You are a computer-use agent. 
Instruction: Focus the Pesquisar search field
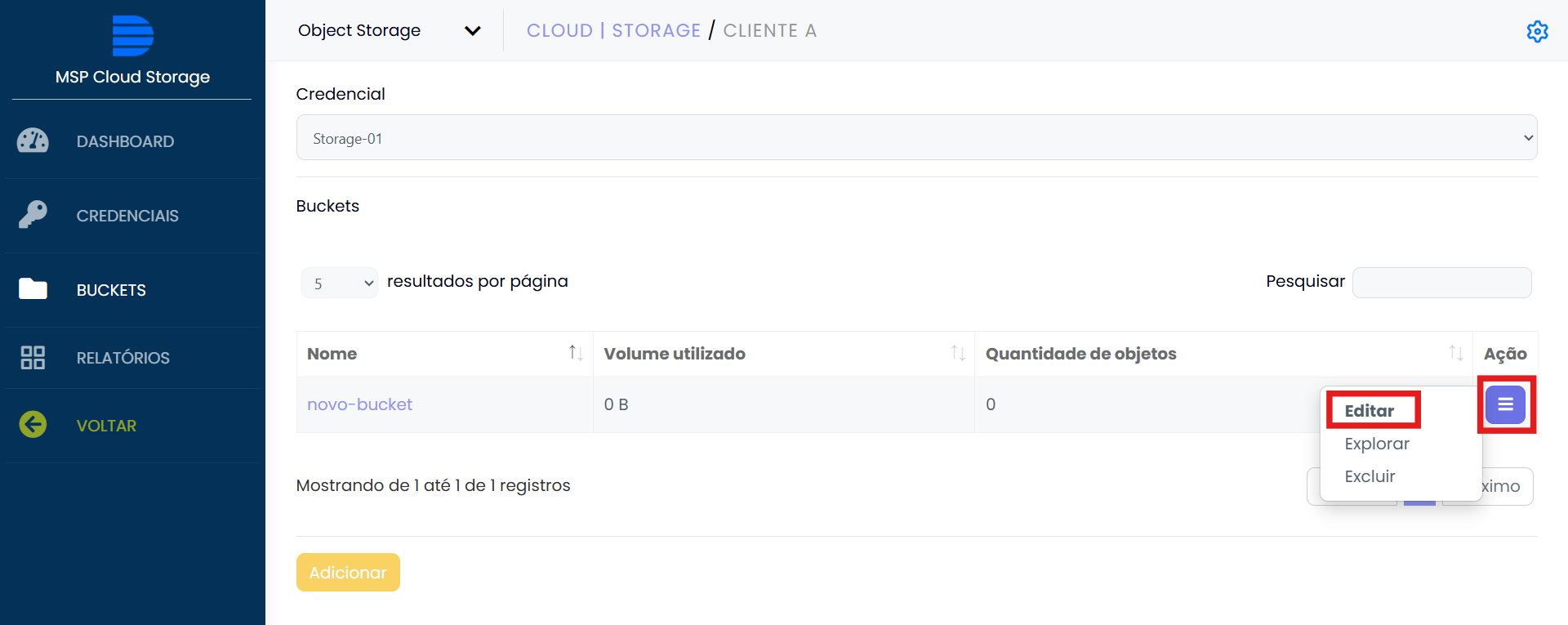coord(1441,283)
